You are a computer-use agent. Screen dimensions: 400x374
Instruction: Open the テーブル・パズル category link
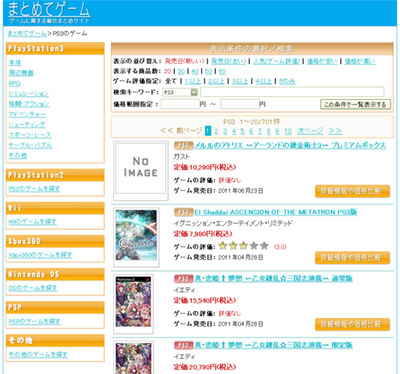30,145
